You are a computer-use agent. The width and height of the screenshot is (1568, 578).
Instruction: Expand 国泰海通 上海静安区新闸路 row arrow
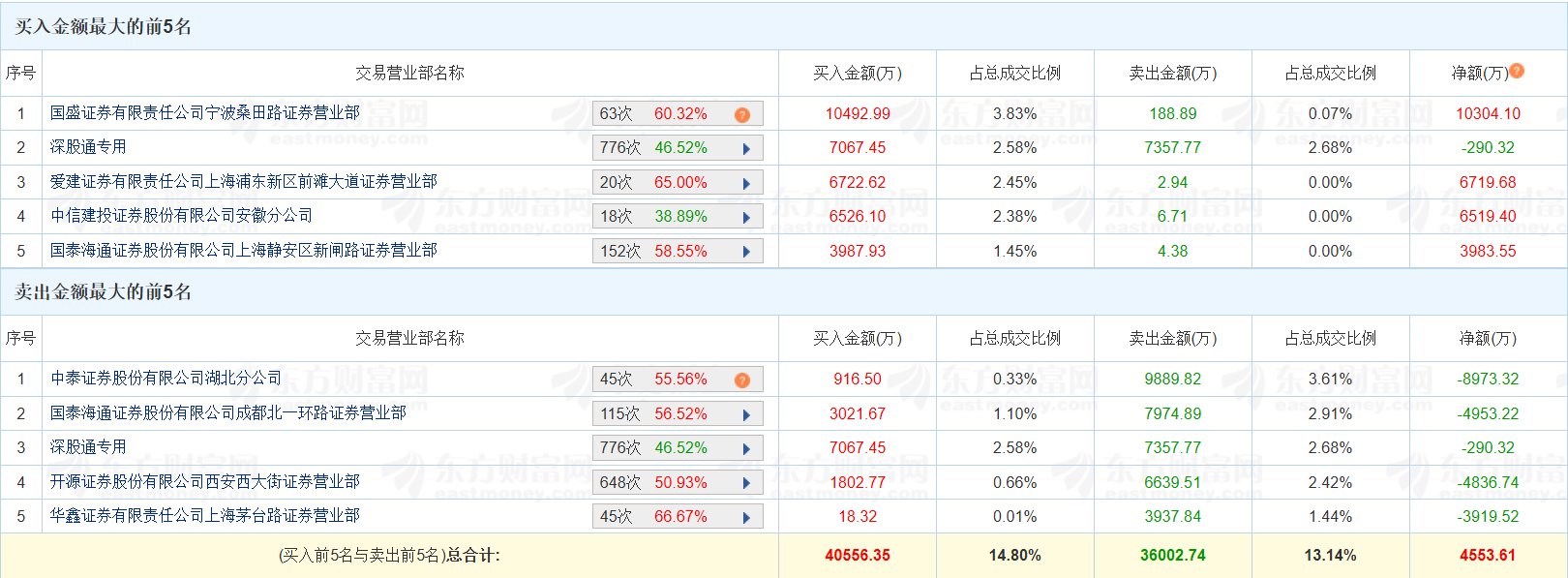point(746,252)
